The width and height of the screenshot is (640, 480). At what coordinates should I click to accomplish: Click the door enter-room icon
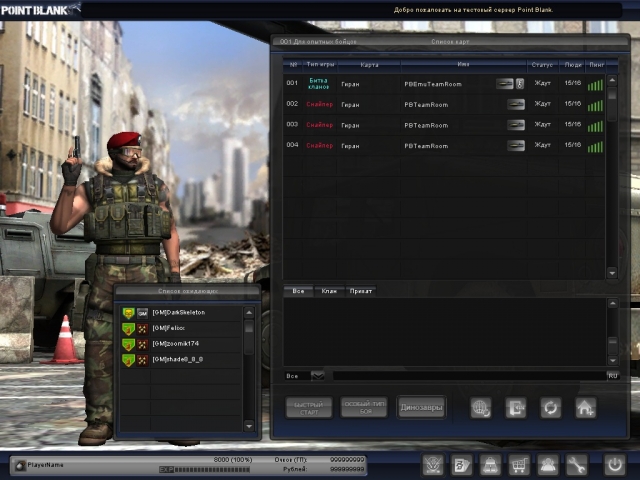516,407
